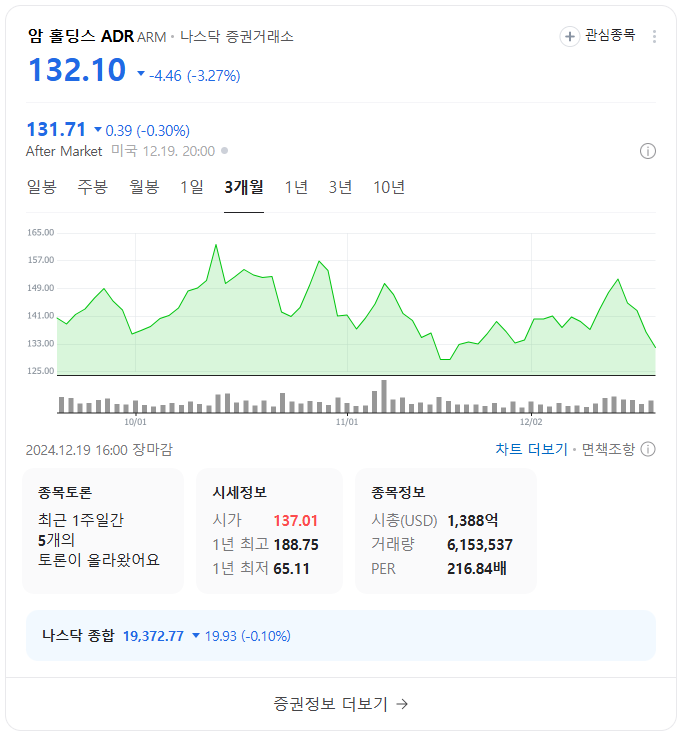This screenshot has height=740, width=681.
Task: Click the info icon beside After Market
Action: [647, 151]
